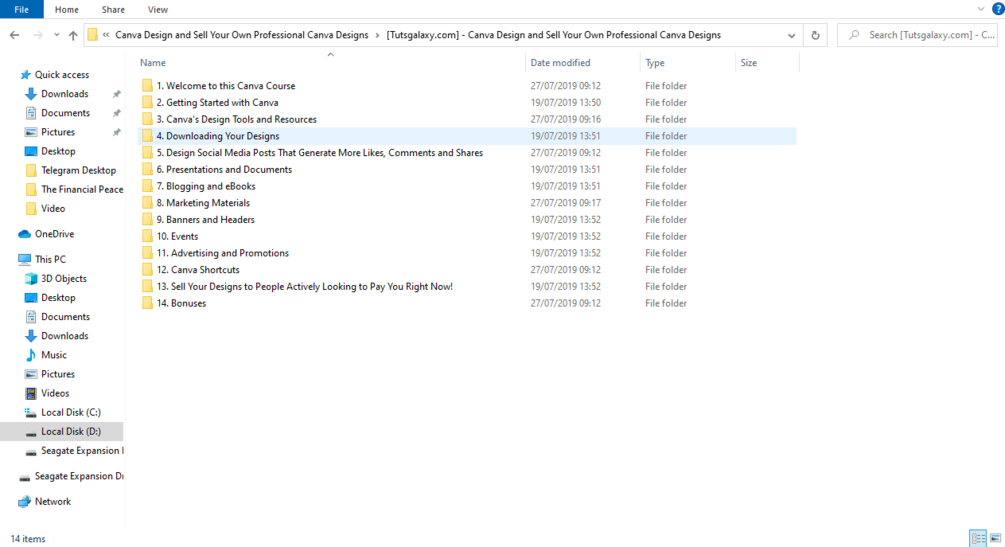1005x547 pixels.
Task: Open pinned Documents under Quick access
Action: 65,114
